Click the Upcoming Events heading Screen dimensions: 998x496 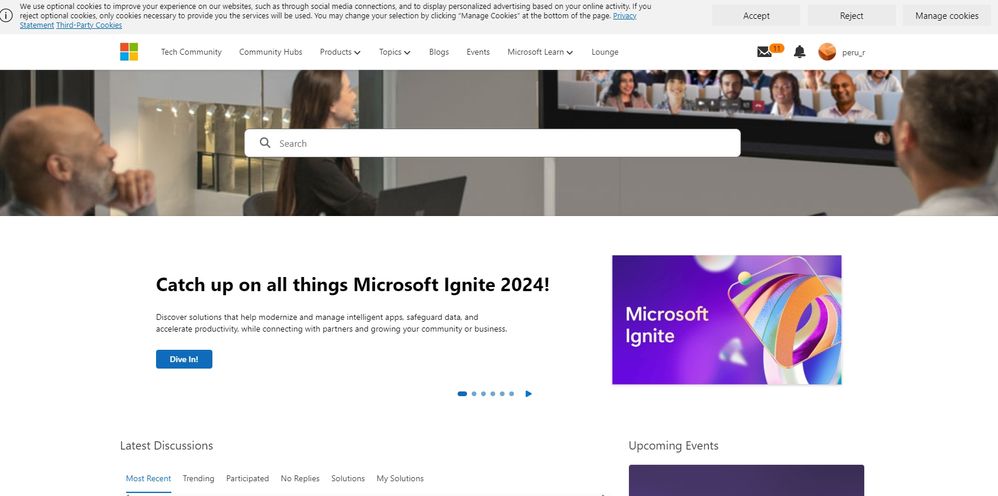pyautogui.click(x=673, y=446)
